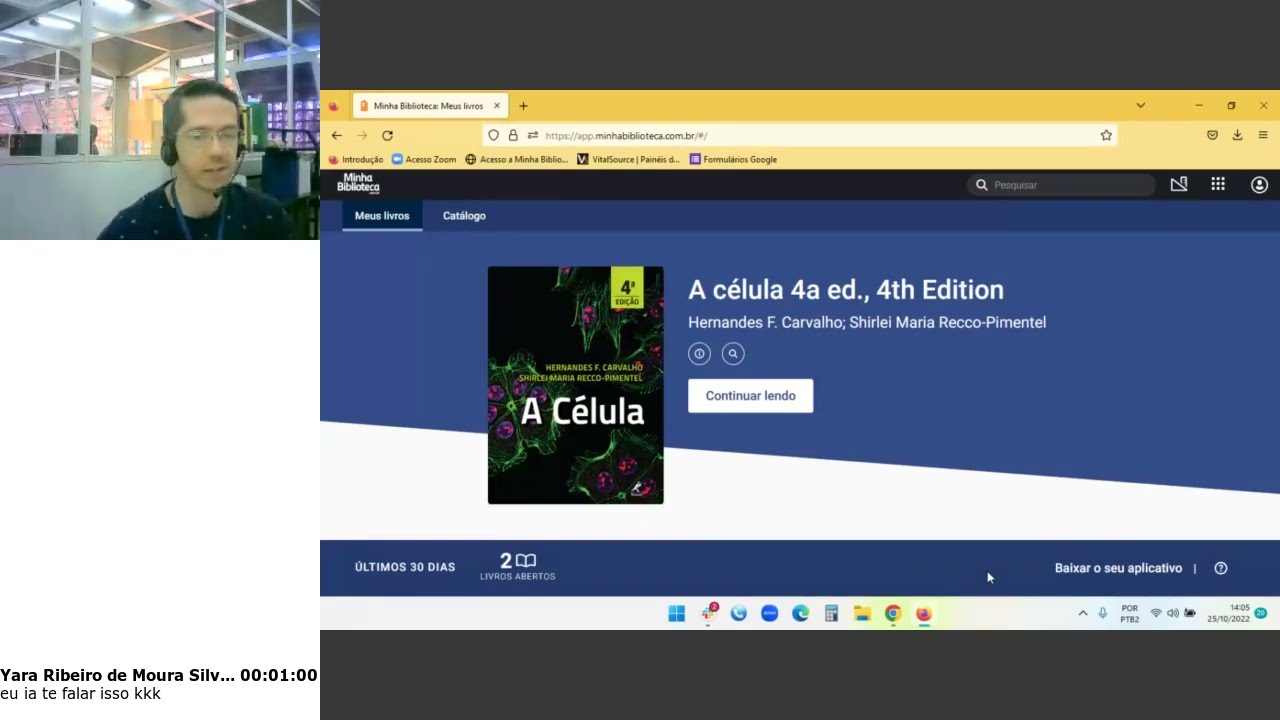The height and width of the screenshot is (720, 1280).
Task: Click the help question mark icon
Action: click(1221, 568)
